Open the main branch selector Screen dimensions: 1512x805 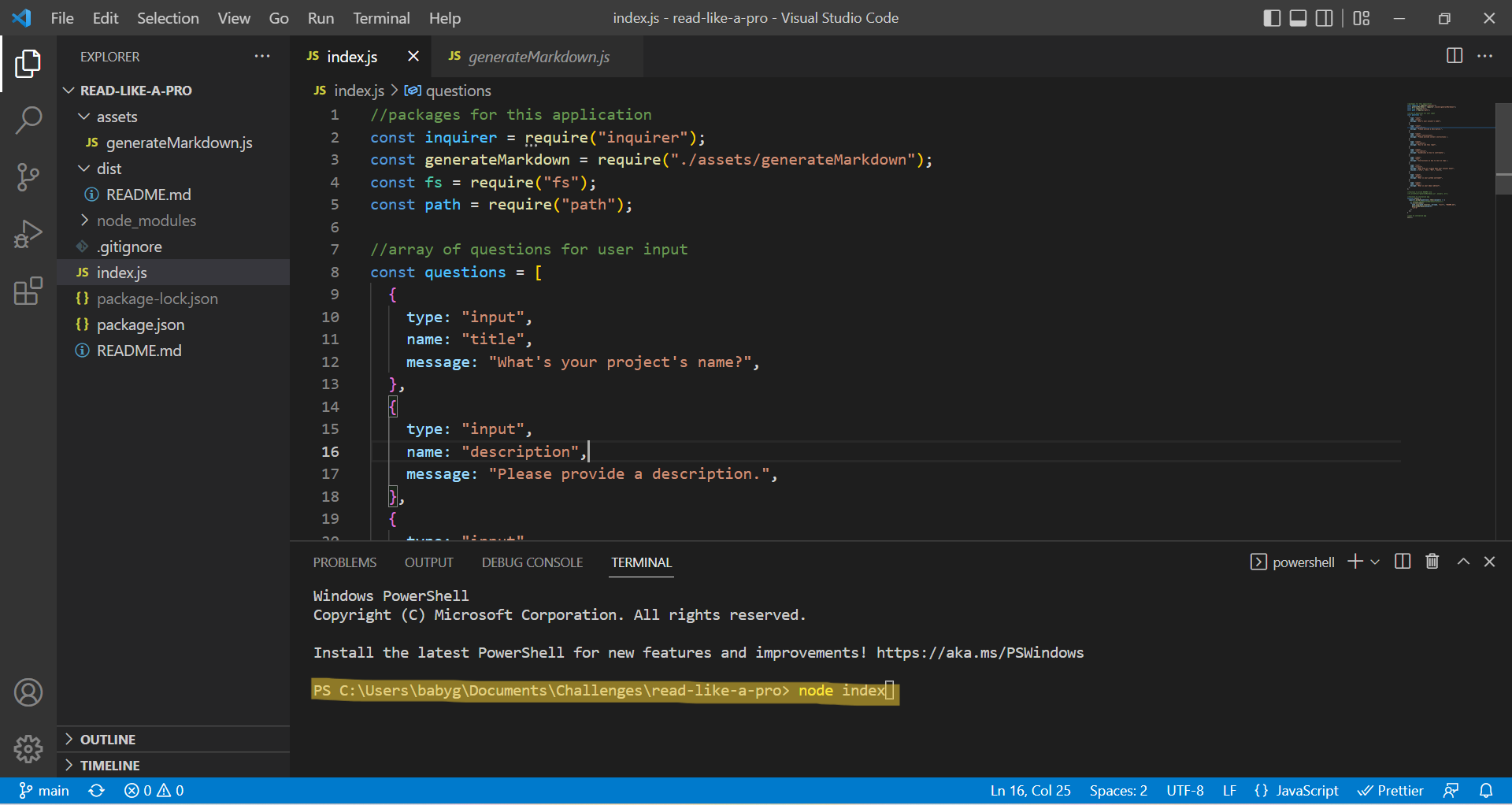coord(44,791)
